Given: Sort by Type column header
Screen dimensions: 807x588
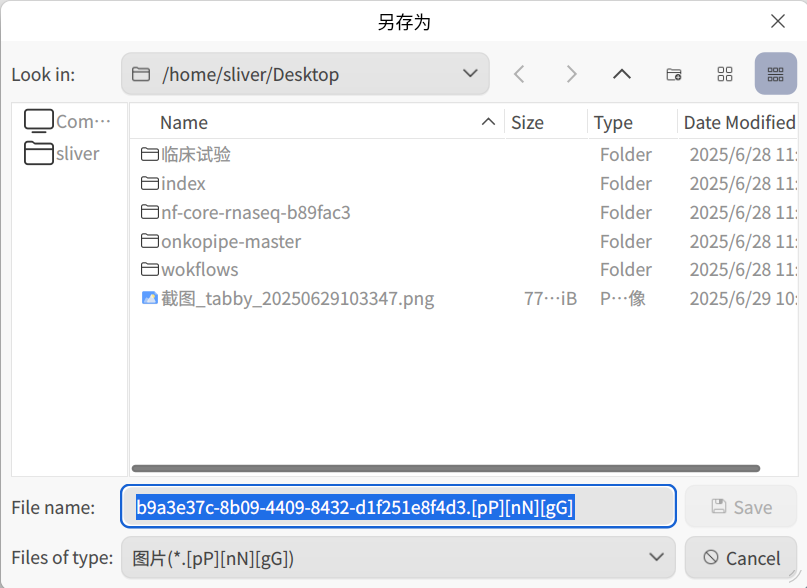Looking at the screenshot, I should click(x=633, y=123).
